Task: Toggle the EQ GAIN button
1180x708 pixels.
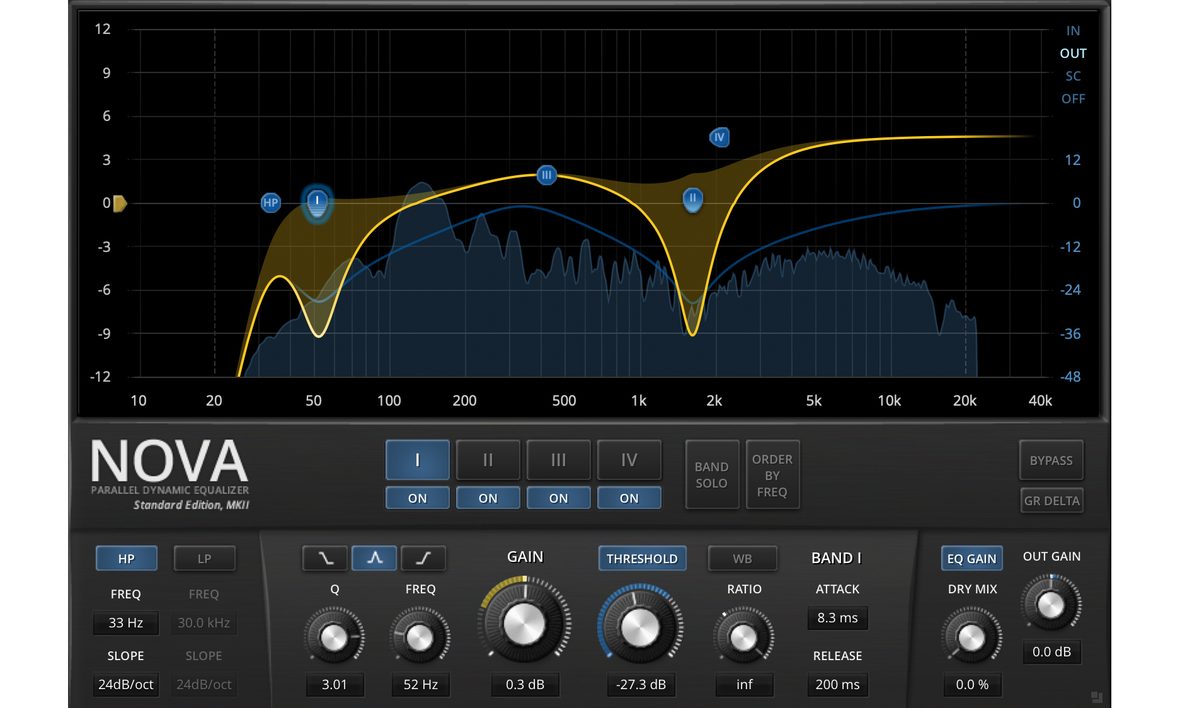Action: pyautogui.click(x=972, y=558)
